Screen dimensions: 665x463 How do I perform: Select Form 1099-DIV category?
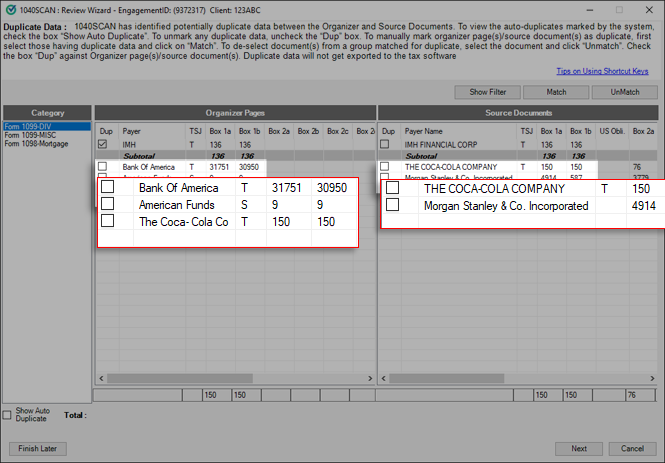point(30,127)
